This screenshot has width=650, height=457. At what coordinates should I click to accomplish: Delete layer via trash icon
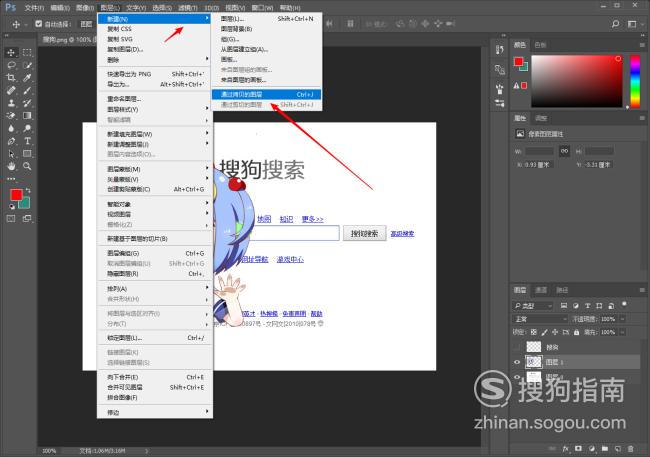click(631, 449)
